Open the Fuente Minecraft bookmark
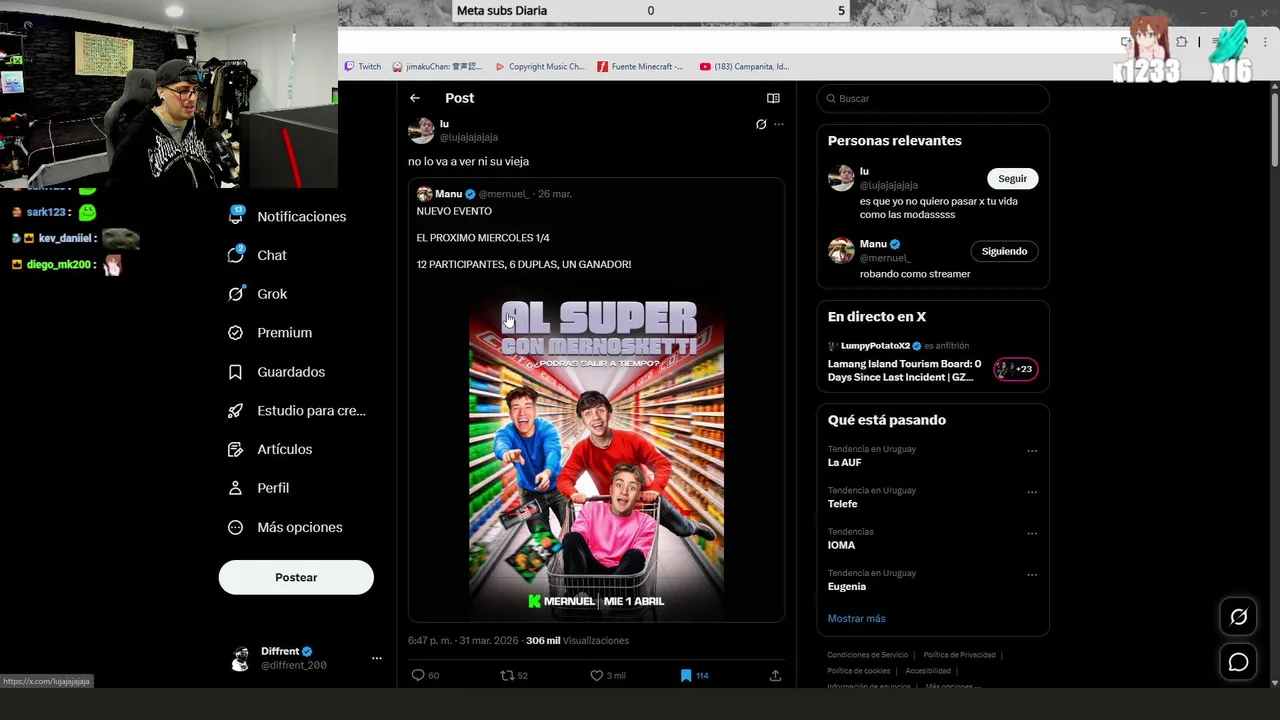This screenshot has height=720, width=1280. [640, 66]
